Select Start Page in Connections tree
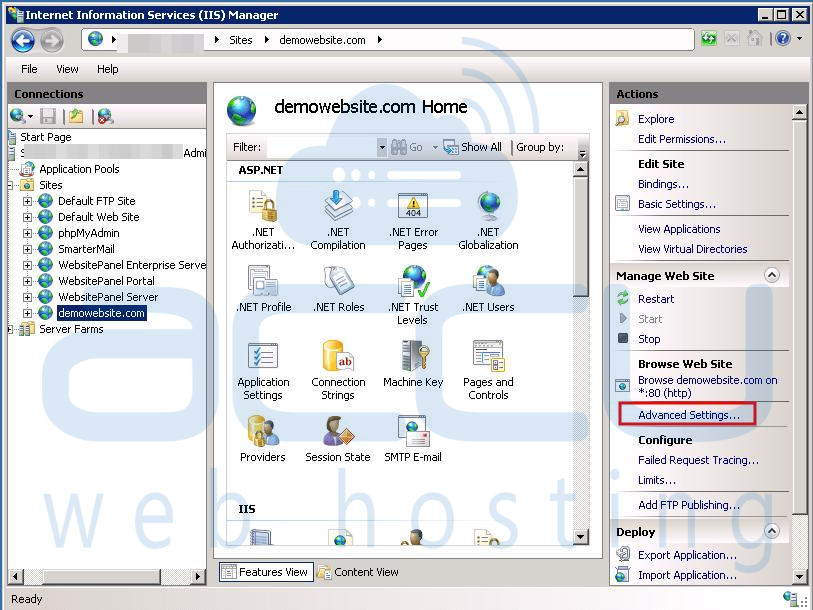Viewport: 813px width, 610px height. [46, 137]
